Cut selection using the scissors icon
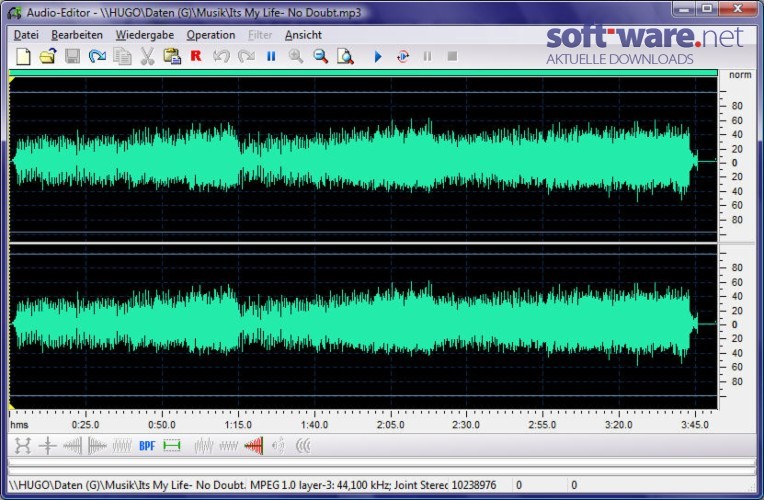 [147, 57]
